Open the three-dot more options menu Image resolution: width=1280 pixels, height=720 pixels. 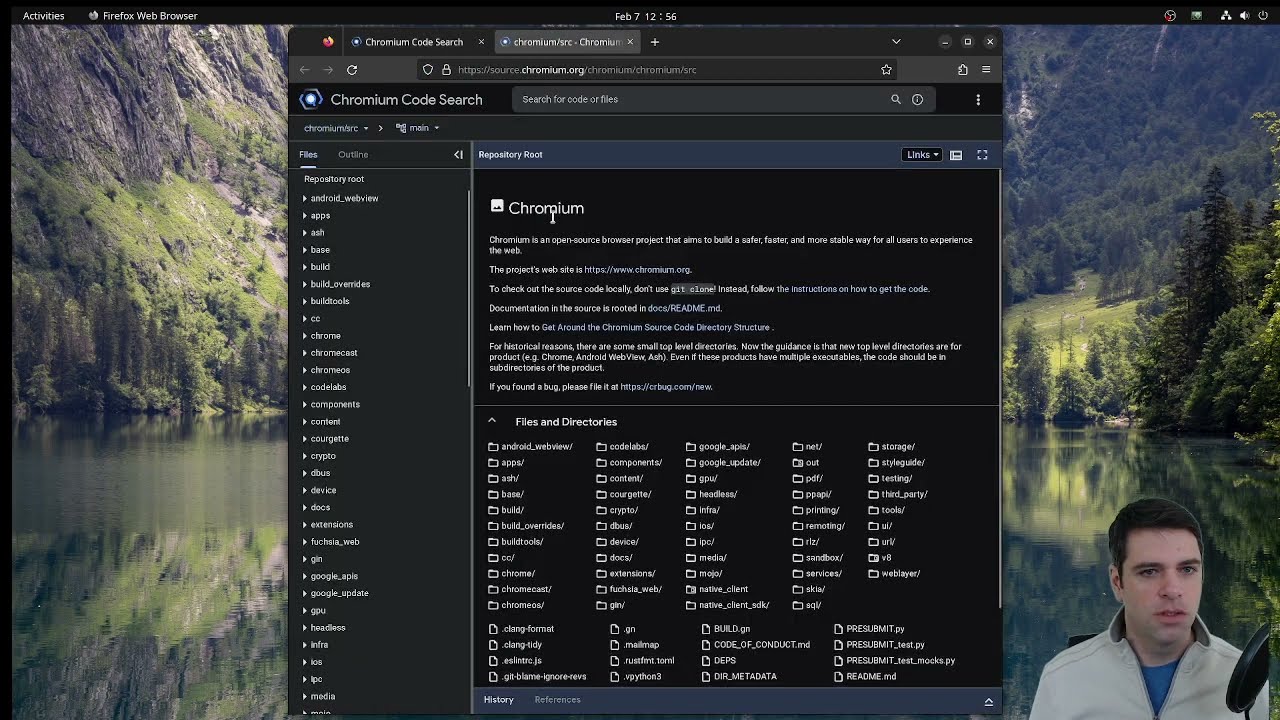(x=978, y=99)
